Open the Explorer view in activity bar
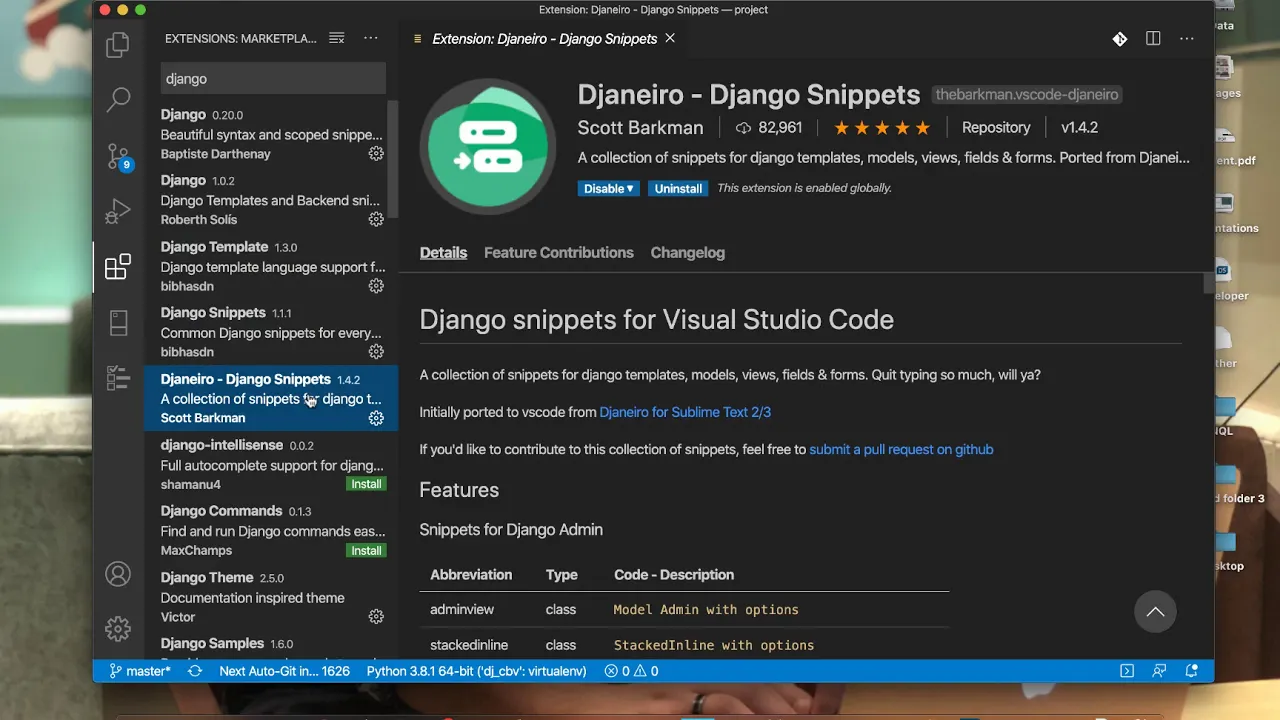 click(x=118, y=45)
